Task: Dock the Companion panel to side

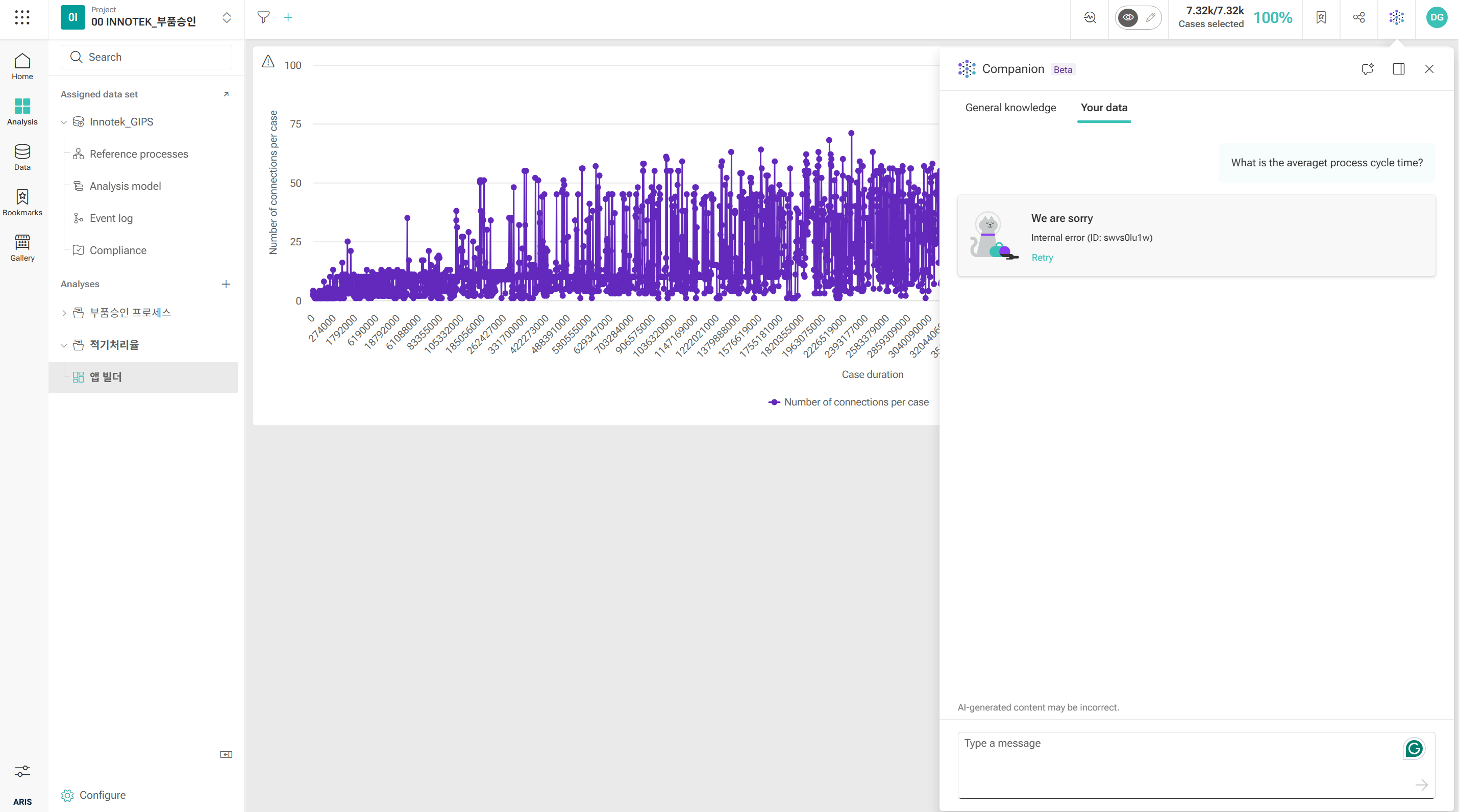Action: pyautogui.click(x=1398, y=69)
